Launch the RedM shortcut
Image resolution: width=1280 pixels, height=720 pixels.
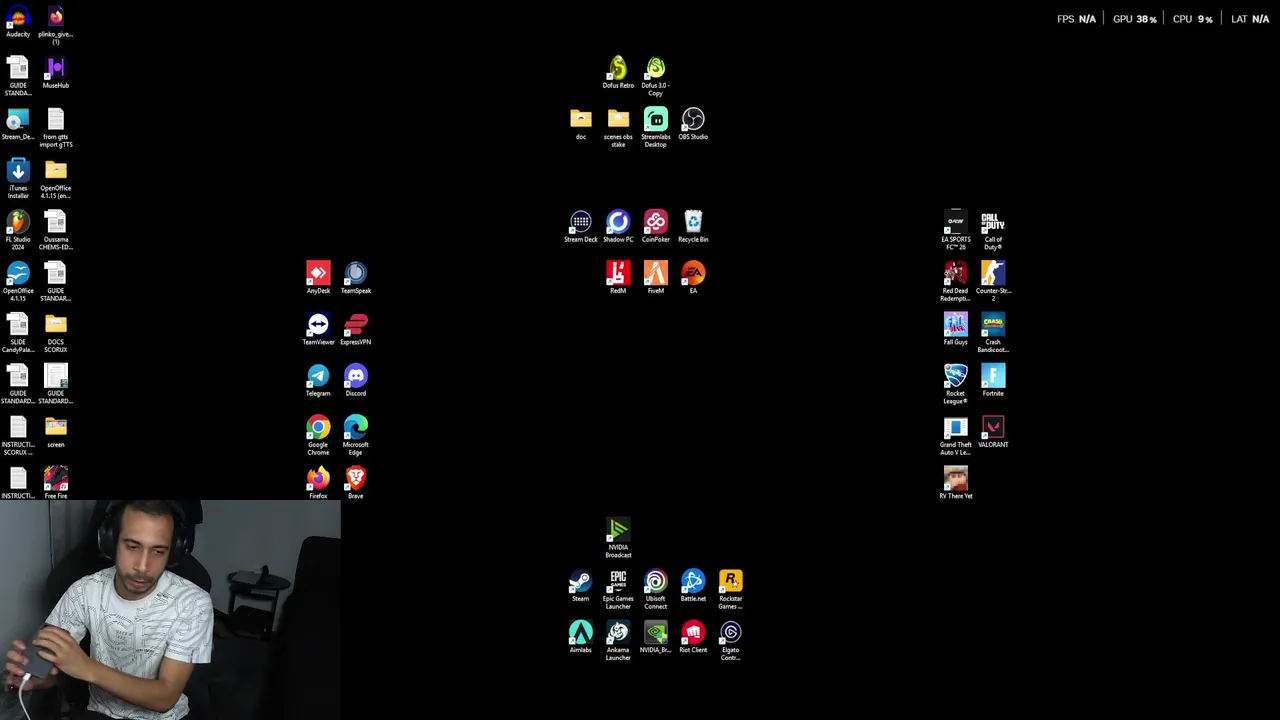click(x=618, y=275)
